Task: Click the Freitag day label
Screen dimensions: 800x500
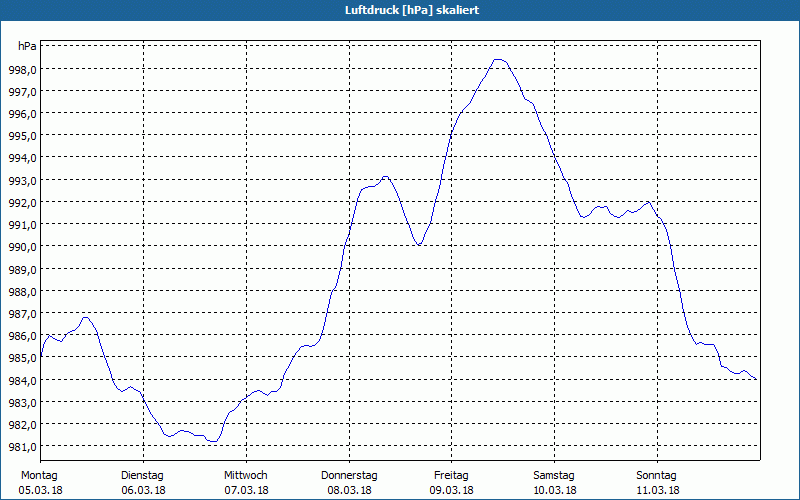Action: click(451, 476)
